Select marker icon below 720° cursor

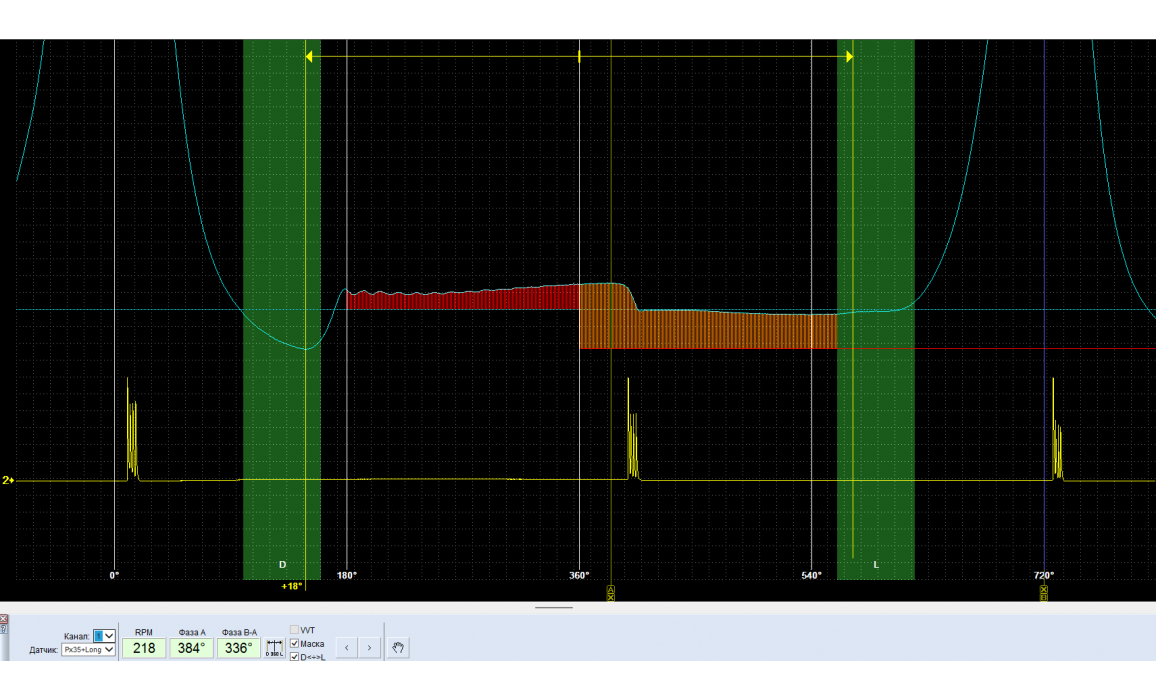(x=1044, y=593)
